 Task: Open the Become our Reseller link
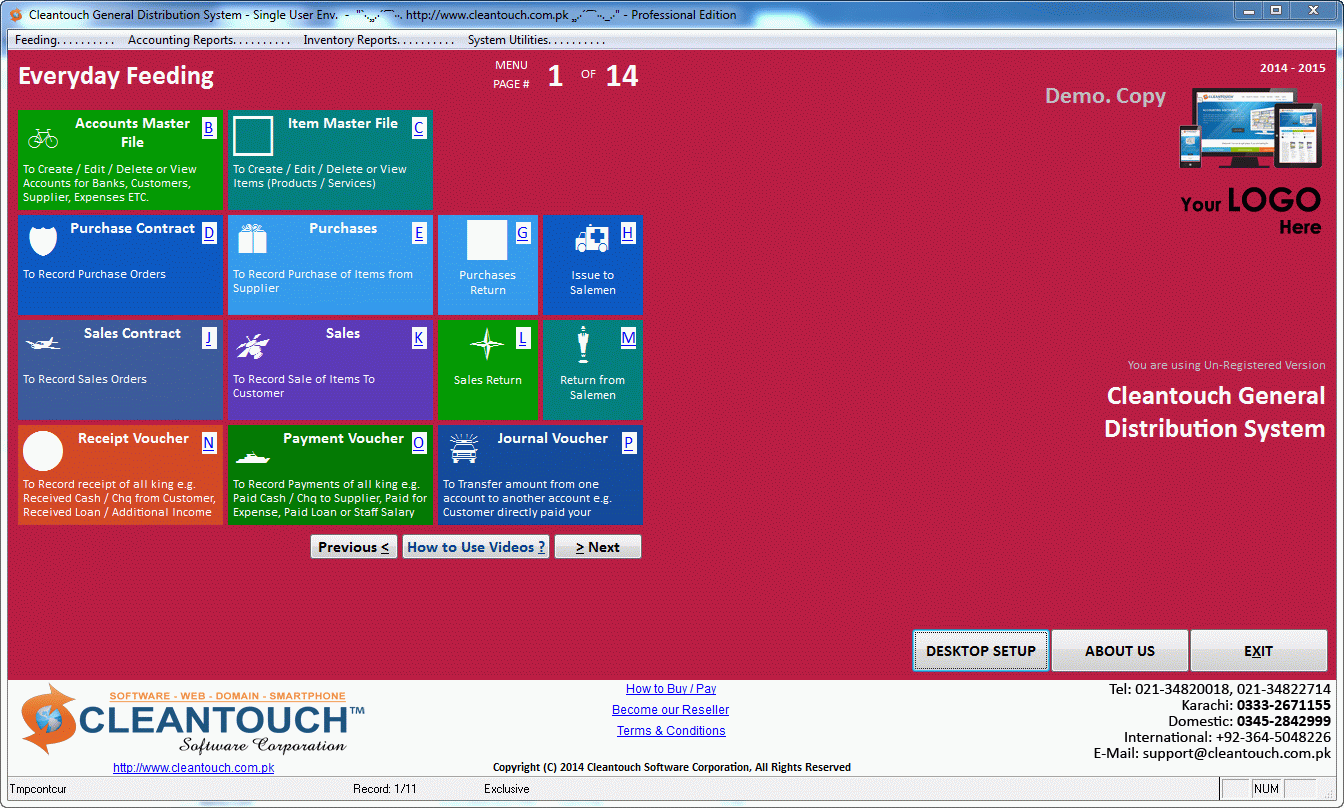click(671, 710)
